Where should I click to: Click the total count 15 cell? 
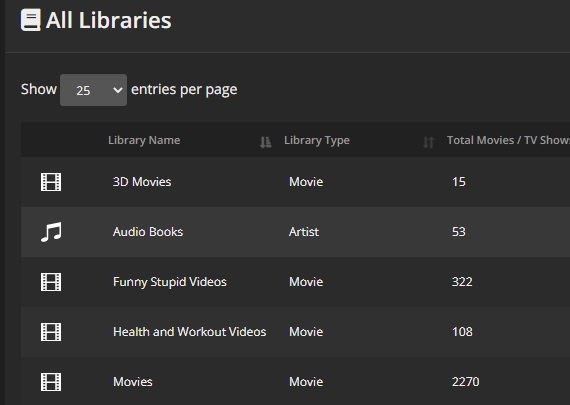coord(458,182)
